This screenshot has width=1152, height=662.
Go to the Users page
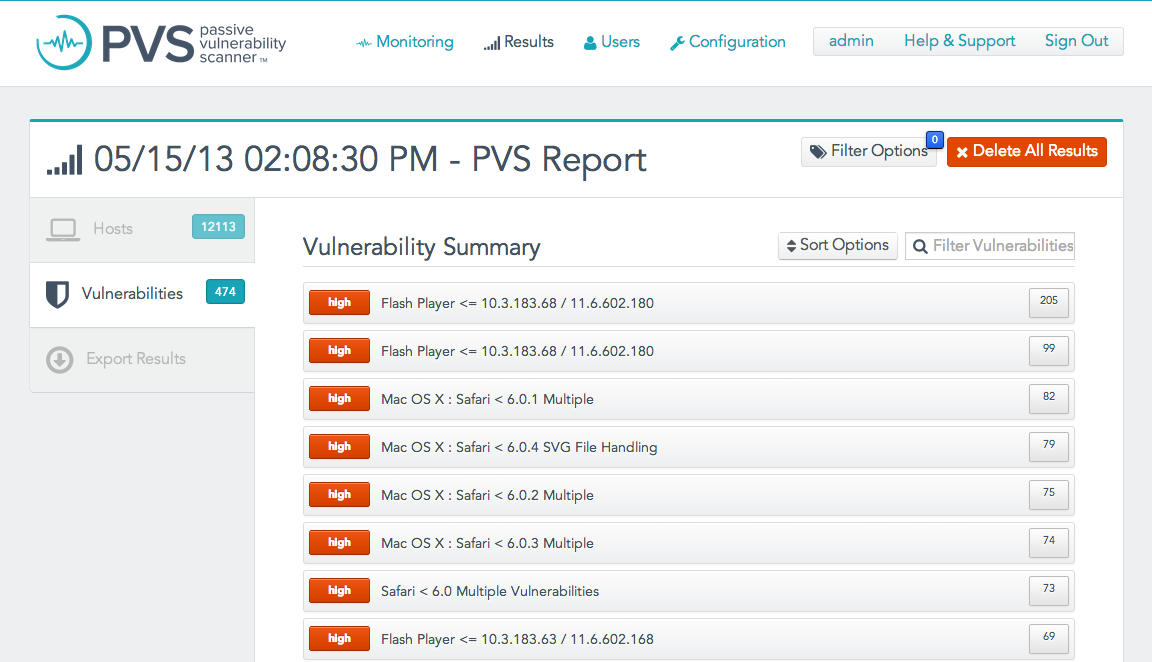612,42
